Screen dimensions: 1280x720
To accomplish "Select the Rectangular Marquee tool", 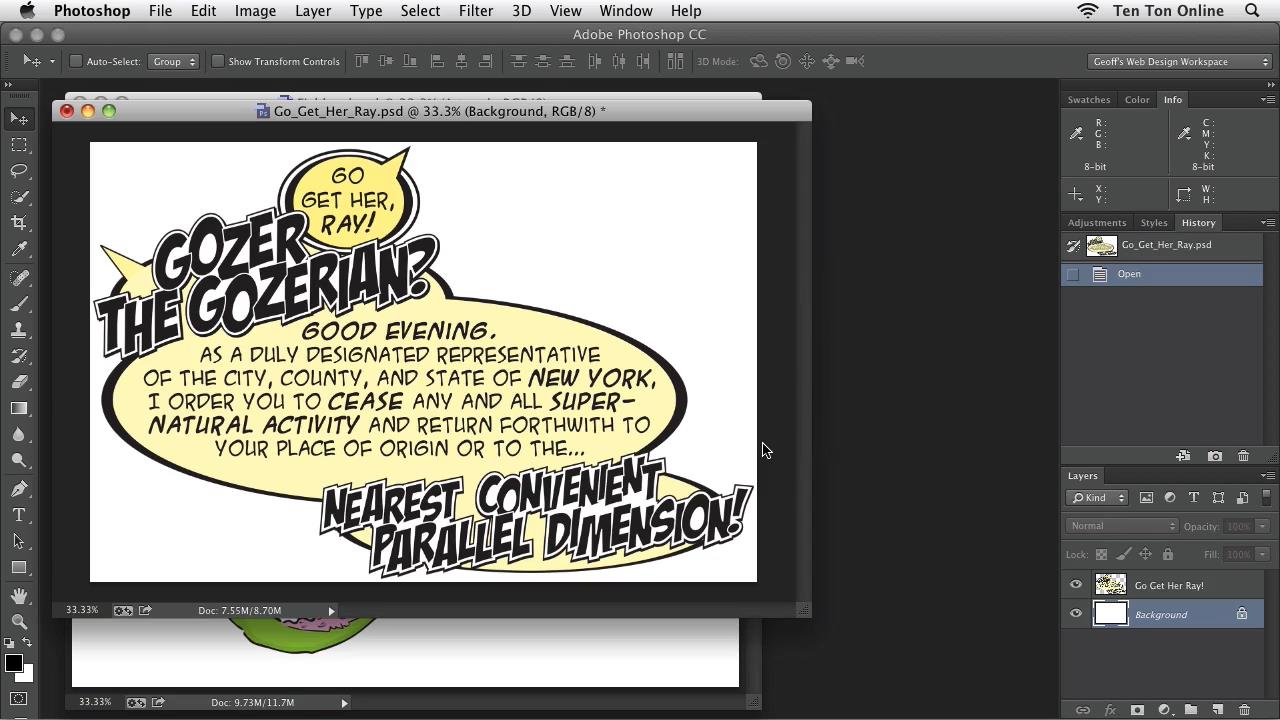I will [x=19, y=145].
